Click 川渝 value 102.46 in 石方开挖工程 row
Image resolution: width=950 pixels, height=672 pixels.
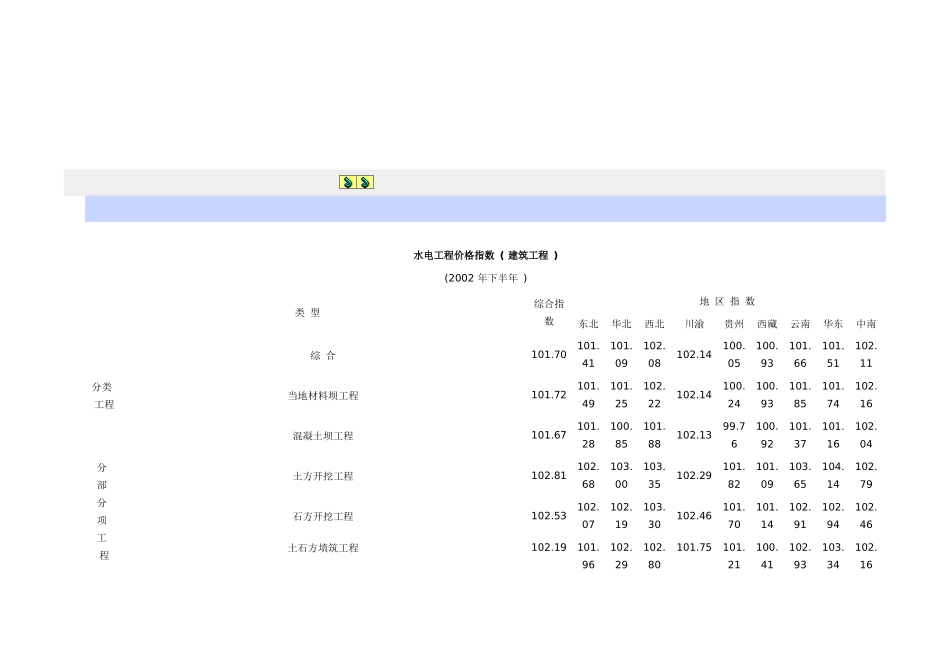point(694,516)
